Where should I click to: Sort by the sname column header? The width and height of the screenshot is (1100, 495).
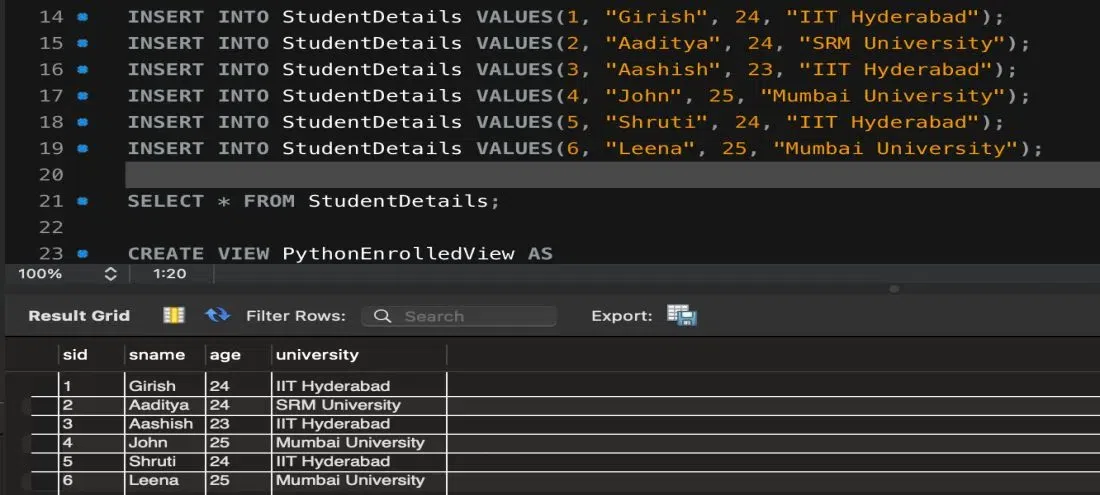157,355
